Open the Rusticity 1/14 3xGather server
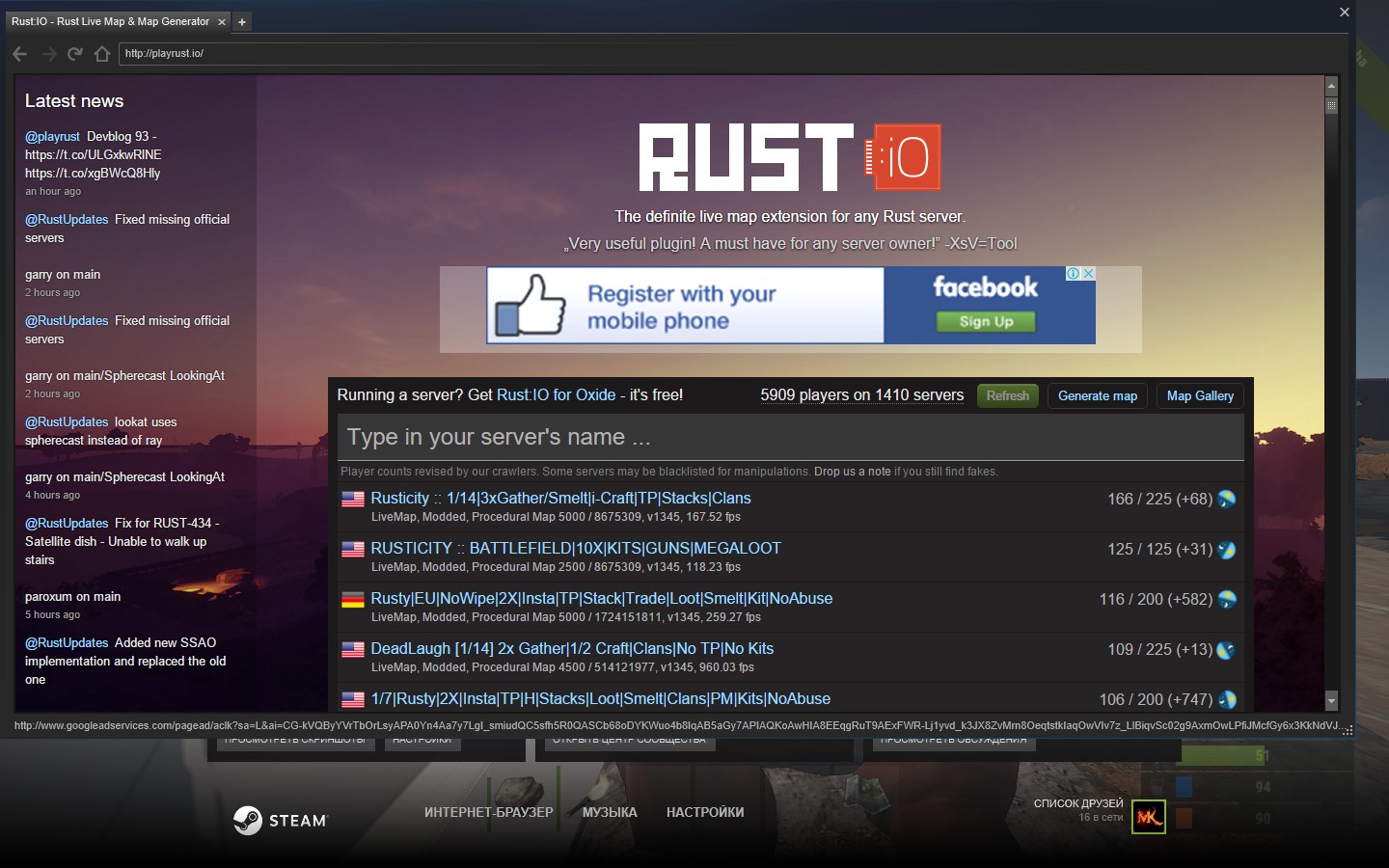Image resolution: width=1389 pixels, height=868 pixels. pos(560,498)
